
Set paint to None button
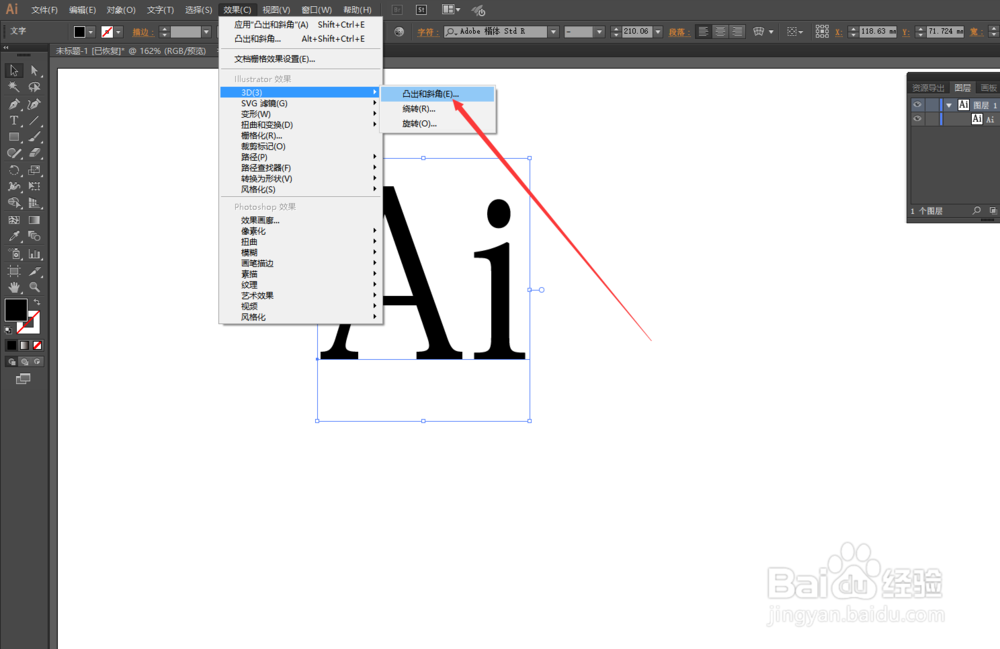point(38,345)
